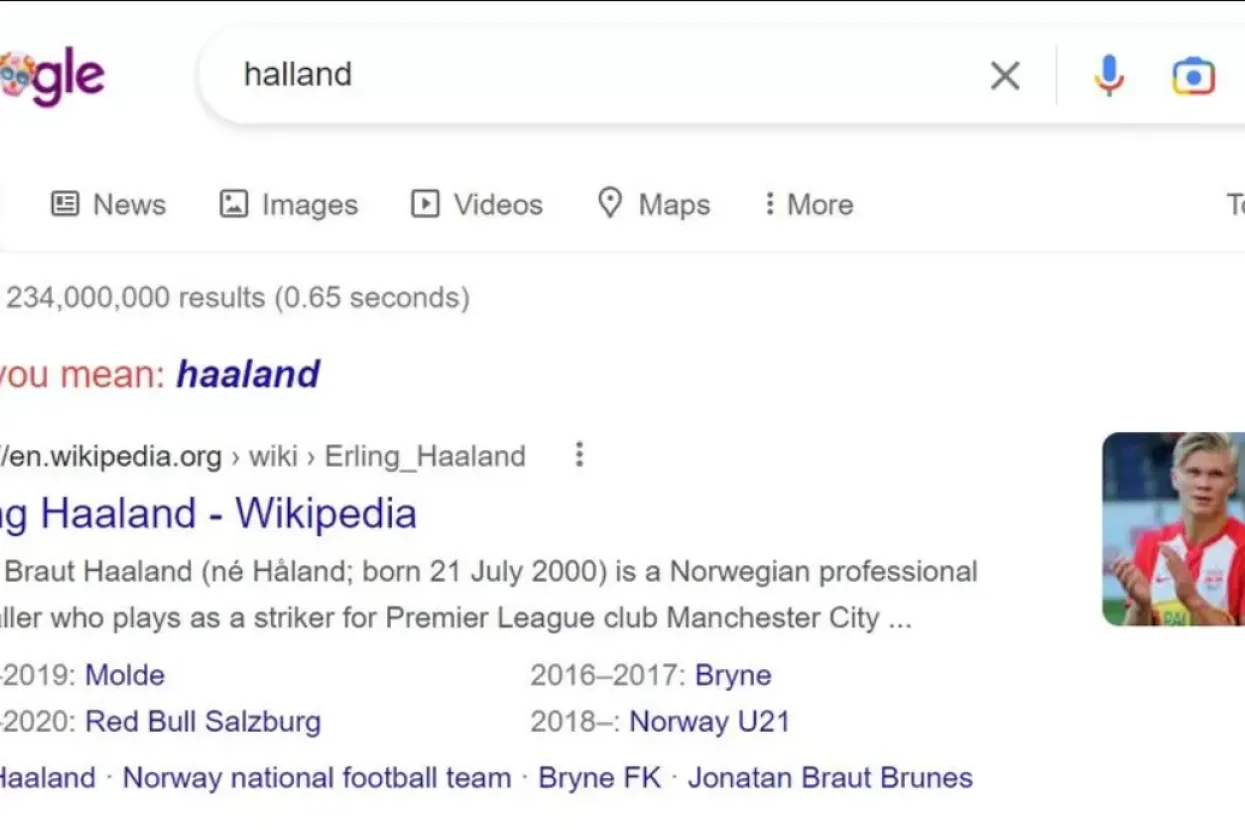The height and width of the screenshot is (830, 1245).
Task: Open Google Lens camera search
Action: point(1194,75)
